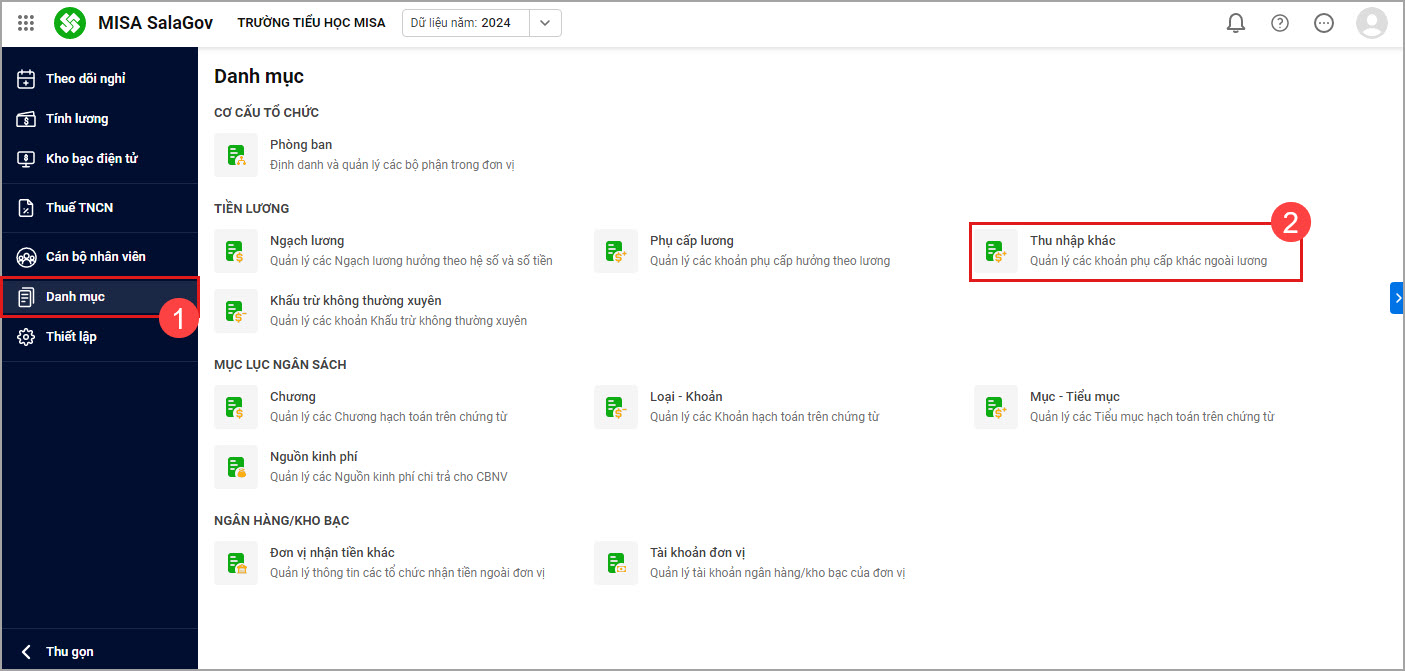Click the Khấu trừ không thường xuyên icon

[236, 311]
